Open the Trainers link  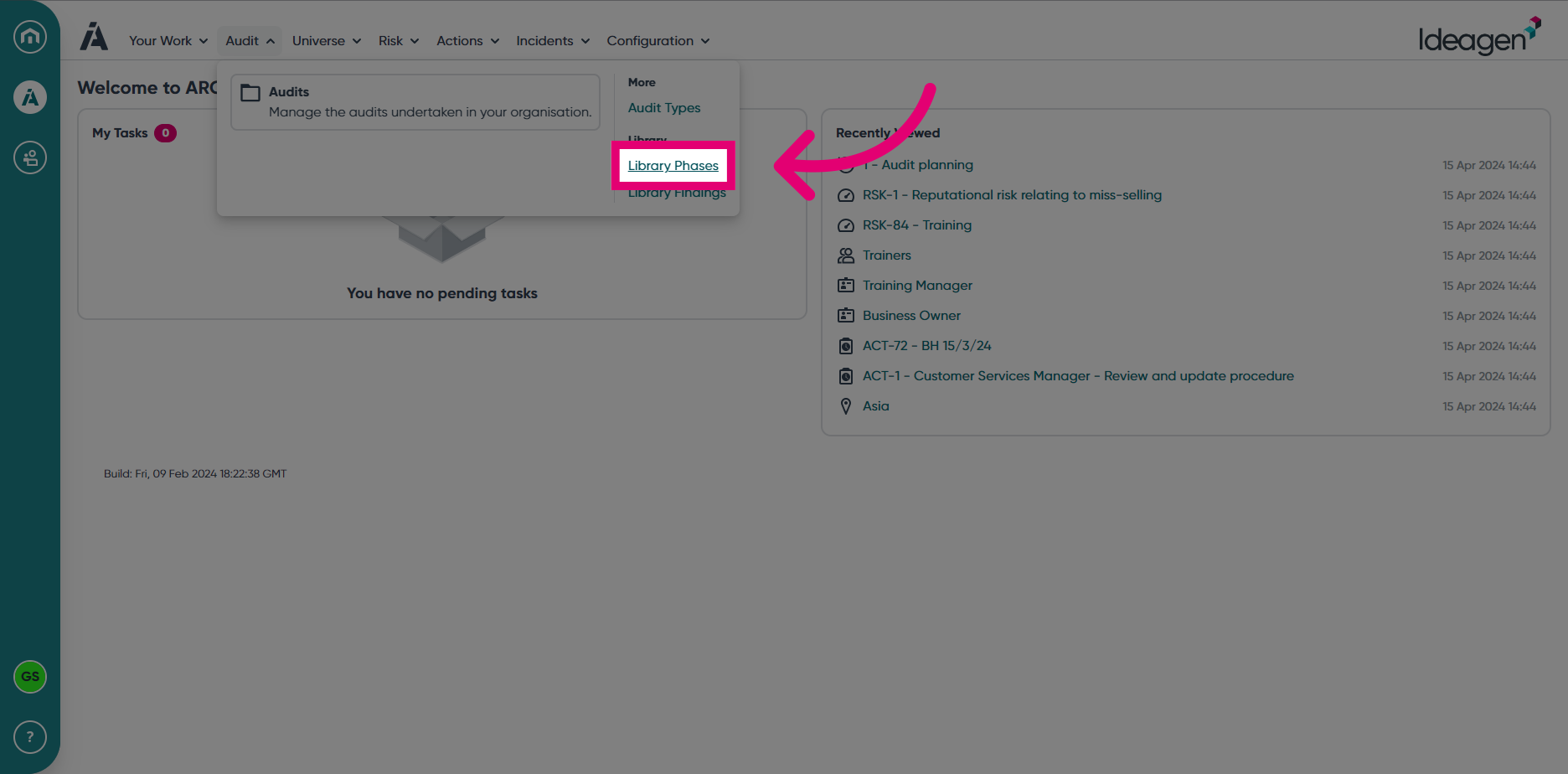[x=887, y=255]
